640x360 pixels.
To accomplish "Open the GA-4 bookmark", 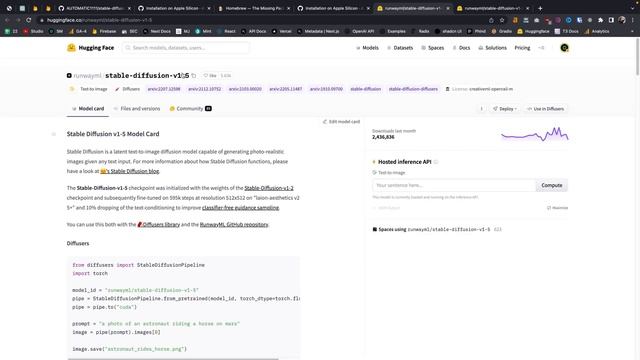I will click(x=78, y=31).
